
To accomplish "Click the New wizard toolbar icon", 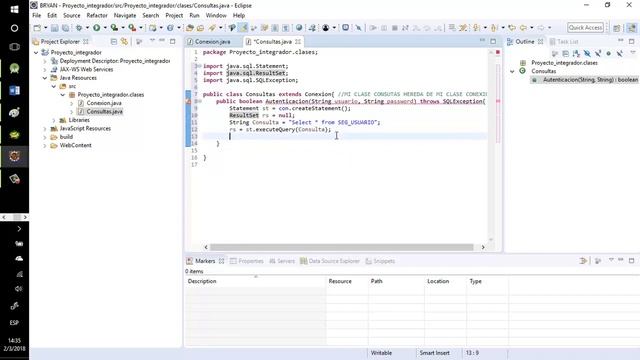I will pos(37,28).
